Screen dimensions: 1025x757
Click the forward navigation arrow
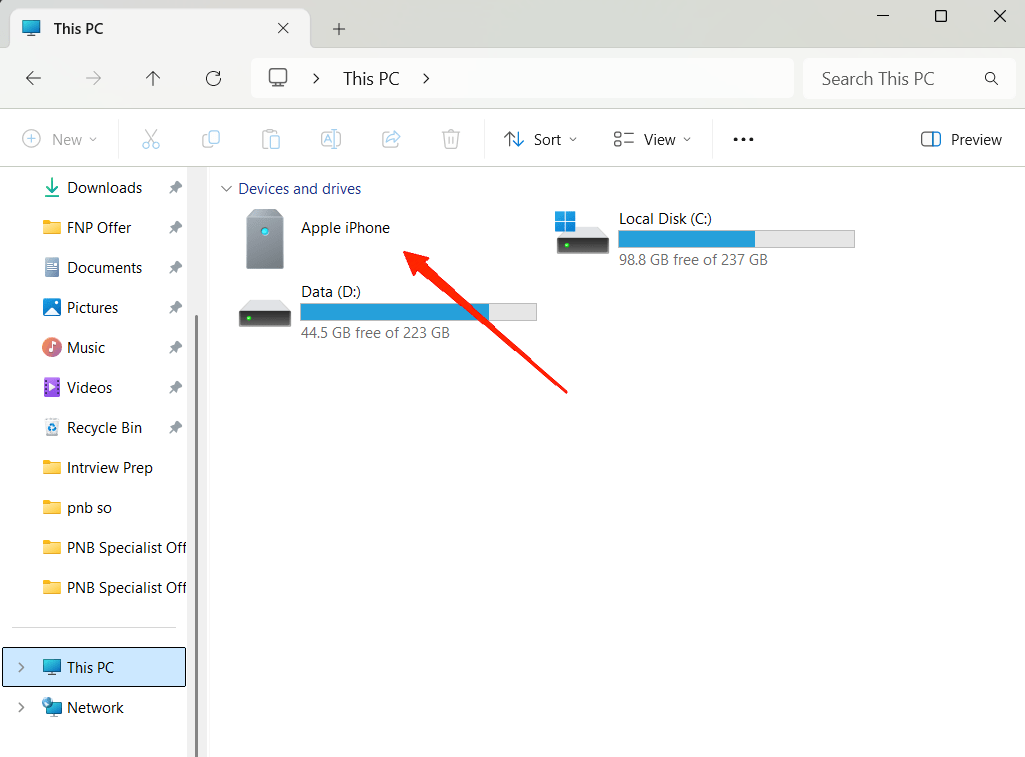(93, 78)
